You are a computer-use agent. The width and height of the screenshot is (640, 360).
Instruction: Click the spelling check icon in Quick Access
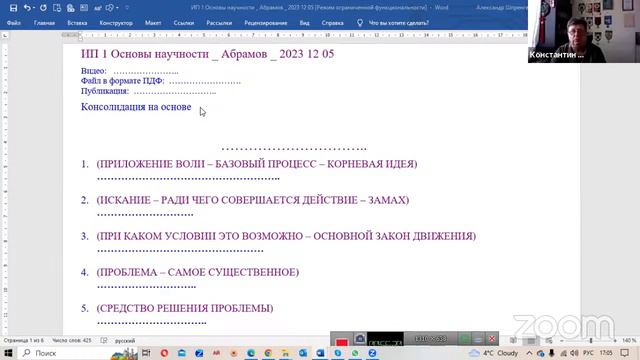coord(98,8)
